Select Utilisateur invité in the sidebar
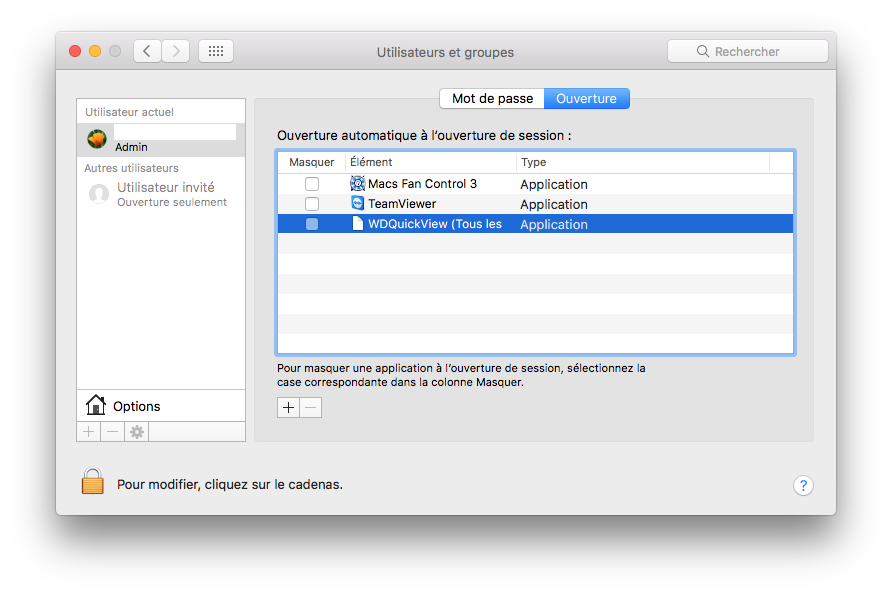 (x=161, y=194)
